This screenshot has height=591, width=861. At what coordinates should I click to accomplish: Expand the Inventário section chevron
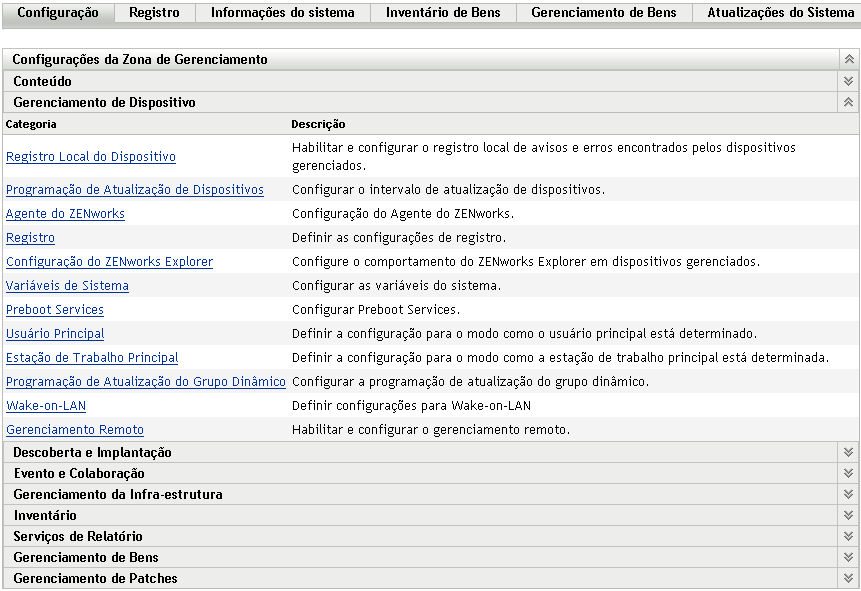coord(848,515)
